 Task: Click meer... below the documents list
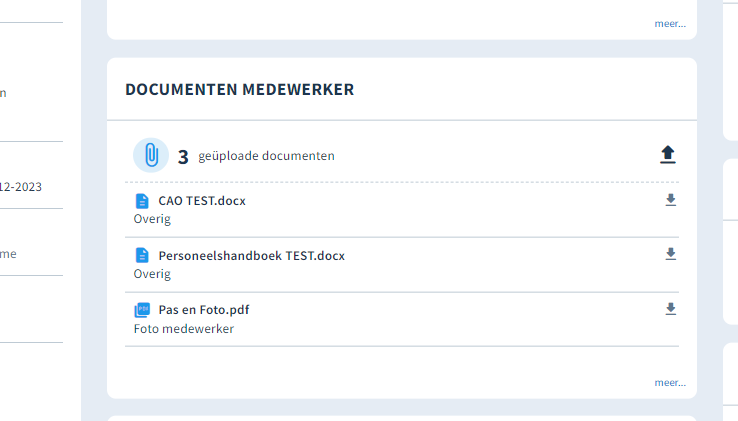point(670,382)
